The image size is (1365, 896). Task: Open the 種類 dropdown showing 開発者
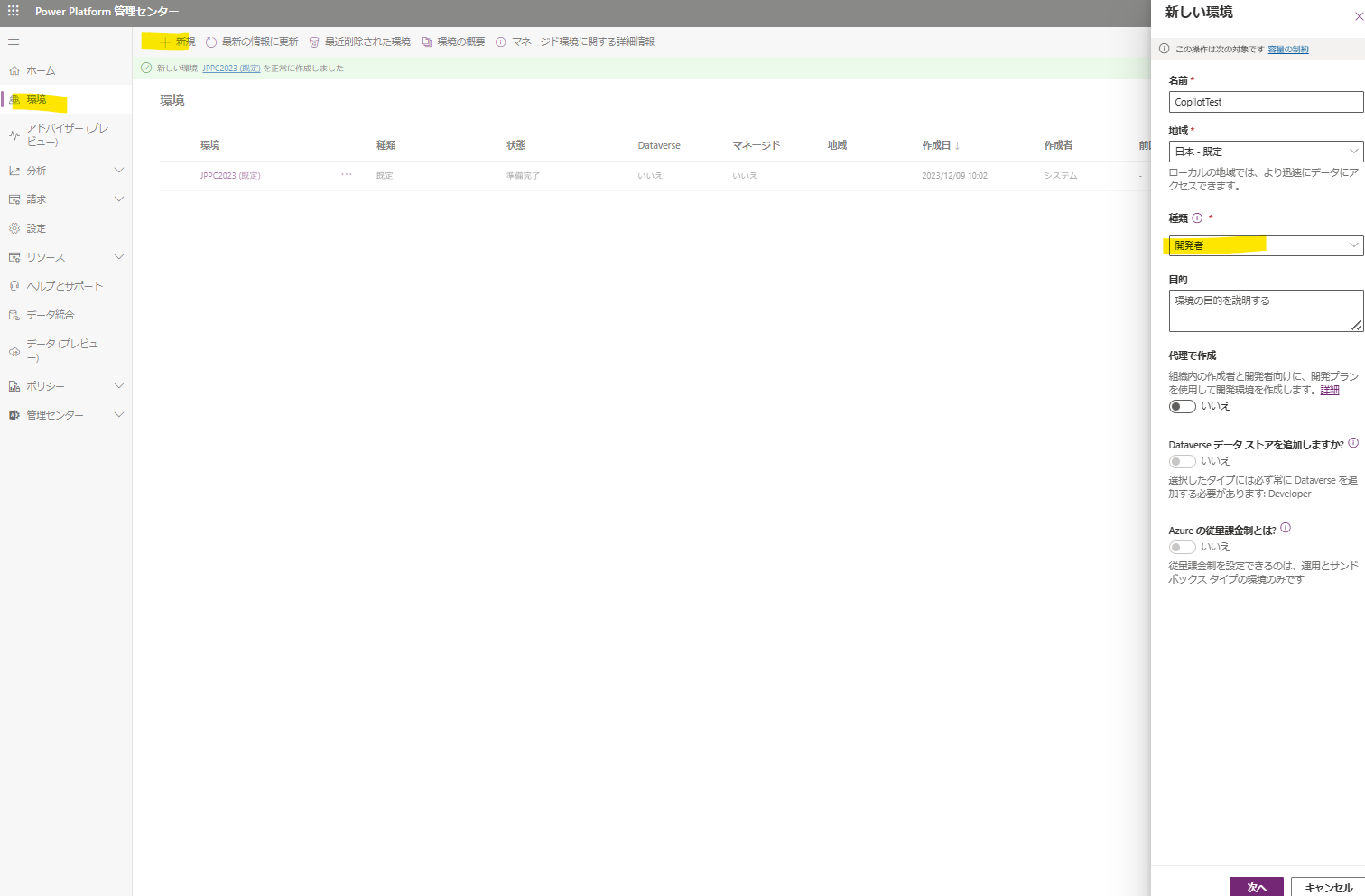click(1266, 245)
